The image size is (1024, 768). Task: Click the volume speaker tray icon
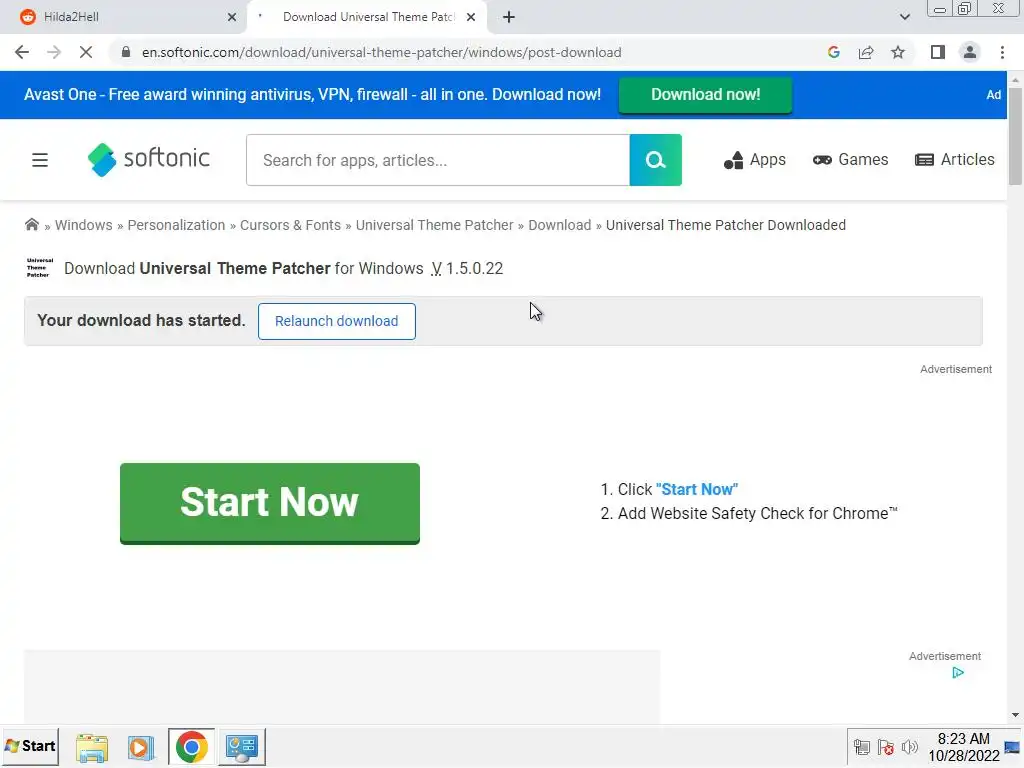pos(909,747)
